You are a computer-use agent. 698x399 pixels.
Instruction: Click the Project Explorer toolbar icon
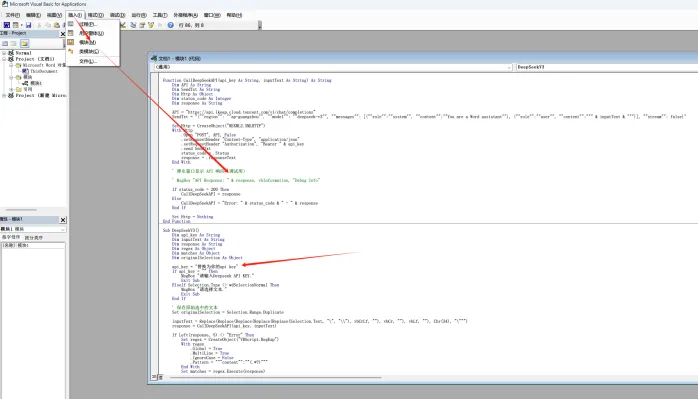click(x=133, y=25)
